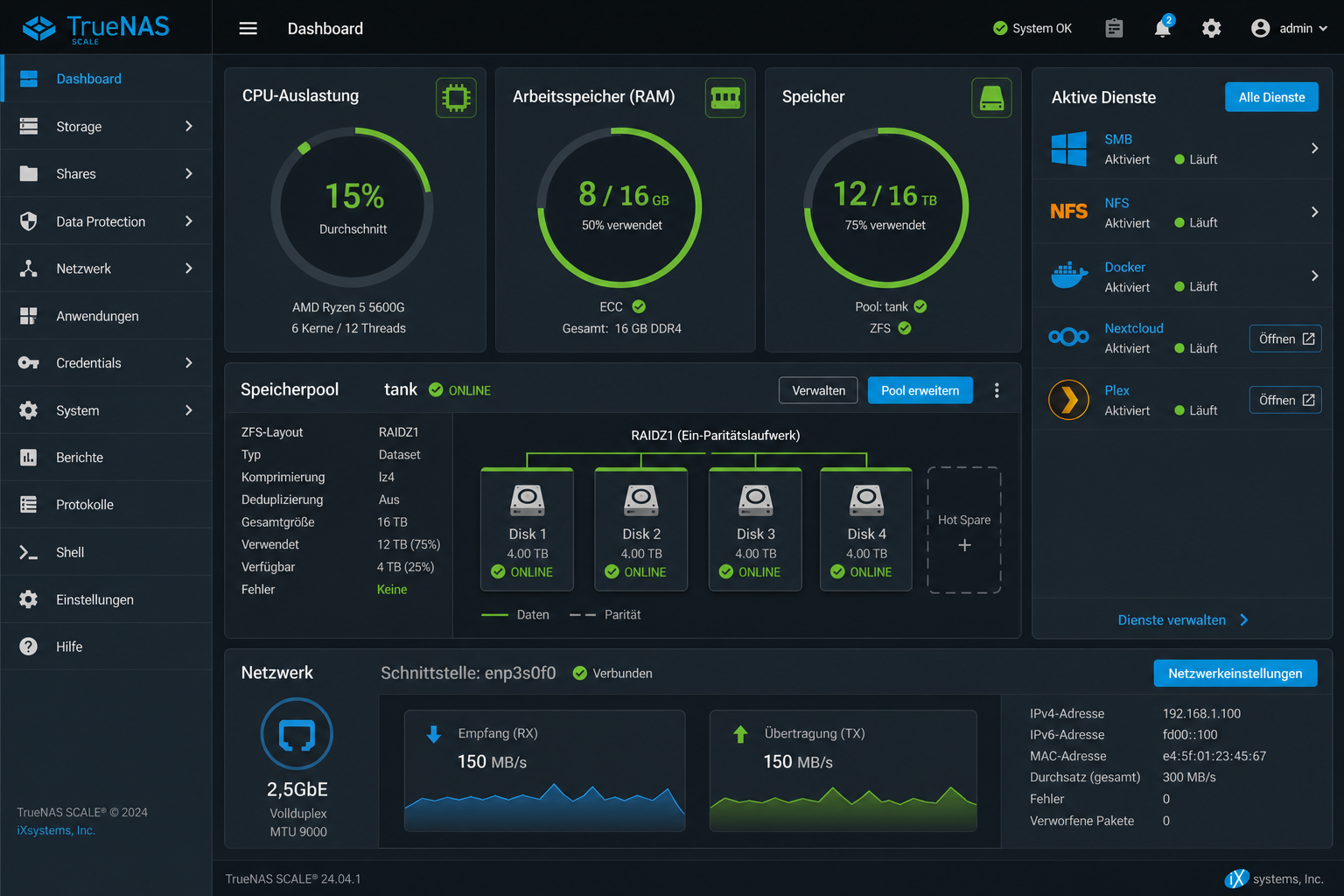This screenshot has height=896, width=1344.
Task: Click the TrueNAS SCALE logo
Action: [x=95, y=28]
